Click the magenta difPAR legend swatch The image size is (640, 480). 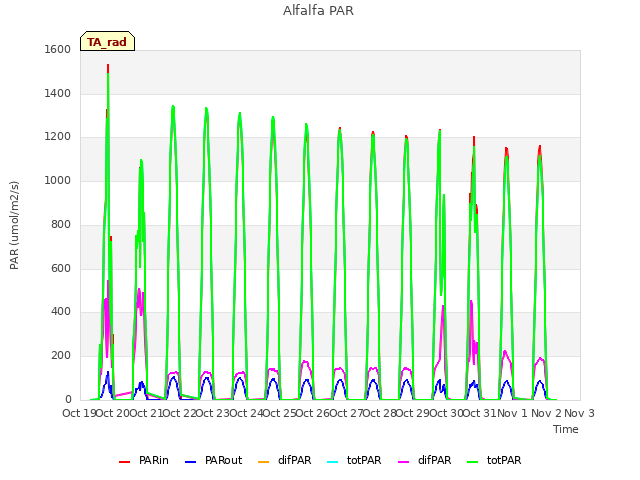pyautogui.click(x=403, y=462)
